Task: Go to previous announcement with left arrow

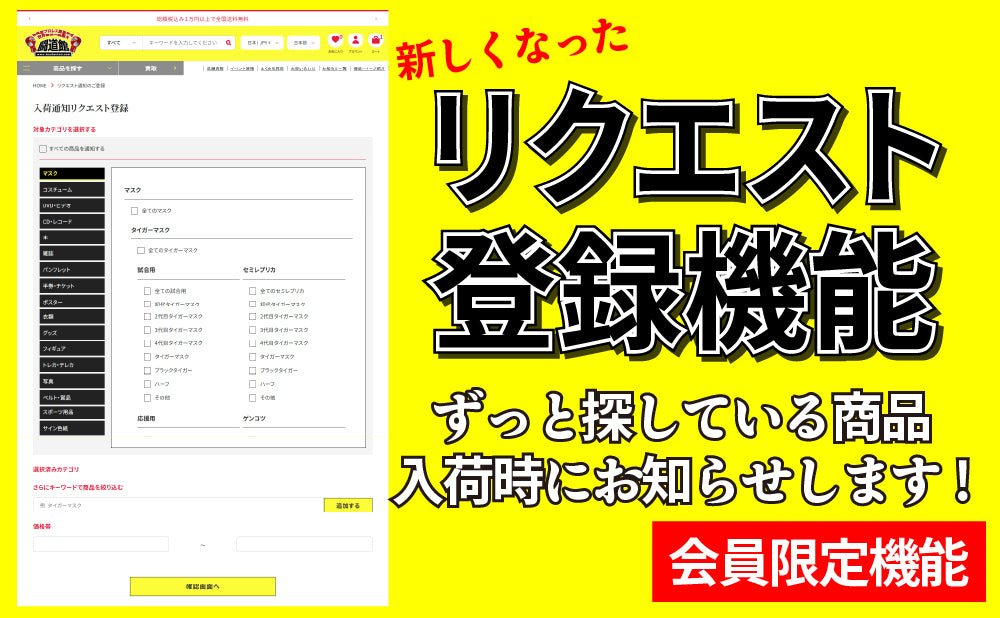Action: tap(29, 18)
